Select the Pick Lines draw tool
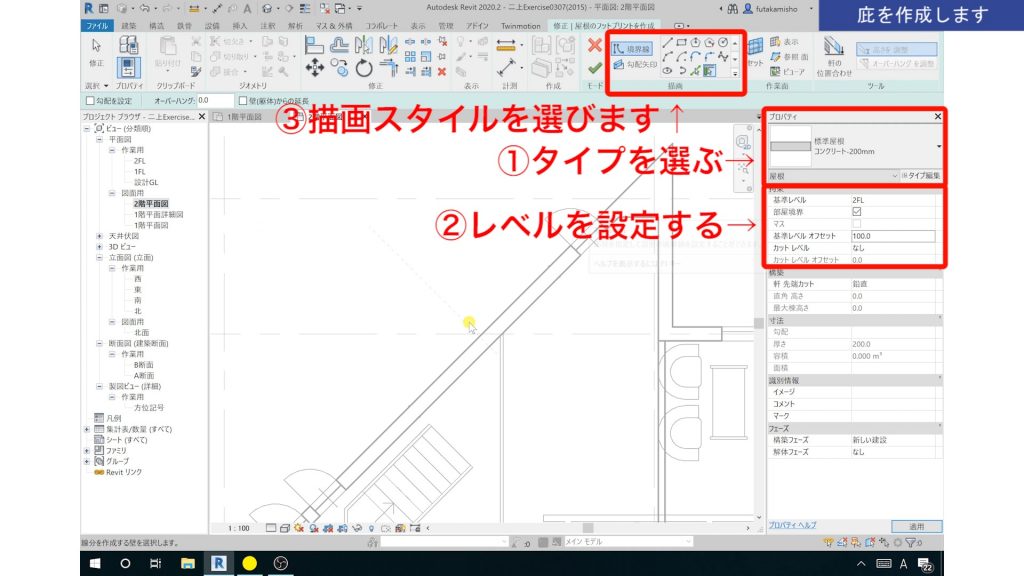1024x576 pixels. [697, 72]
